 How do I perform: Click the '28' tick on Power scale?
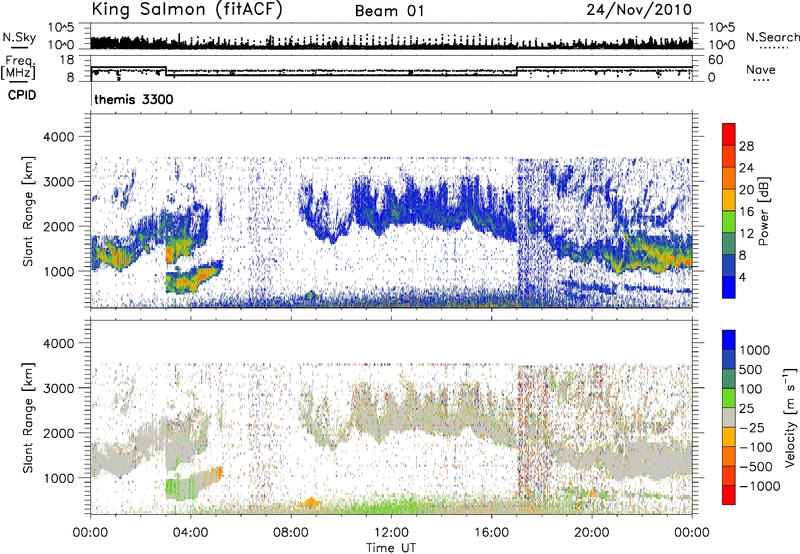746,146
